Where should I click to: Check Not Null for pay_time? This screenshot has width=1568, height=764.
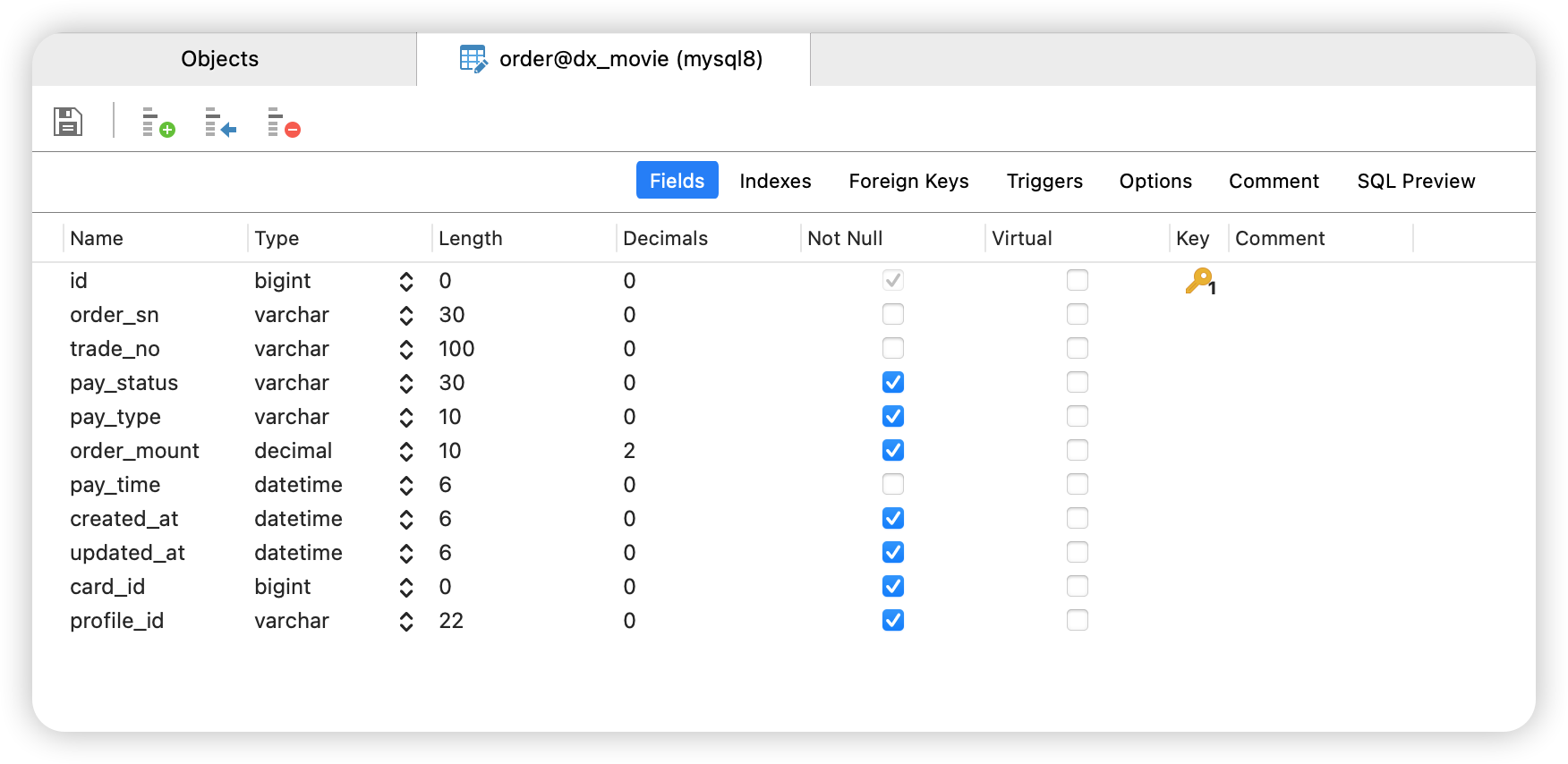click(x=893, y=484)
